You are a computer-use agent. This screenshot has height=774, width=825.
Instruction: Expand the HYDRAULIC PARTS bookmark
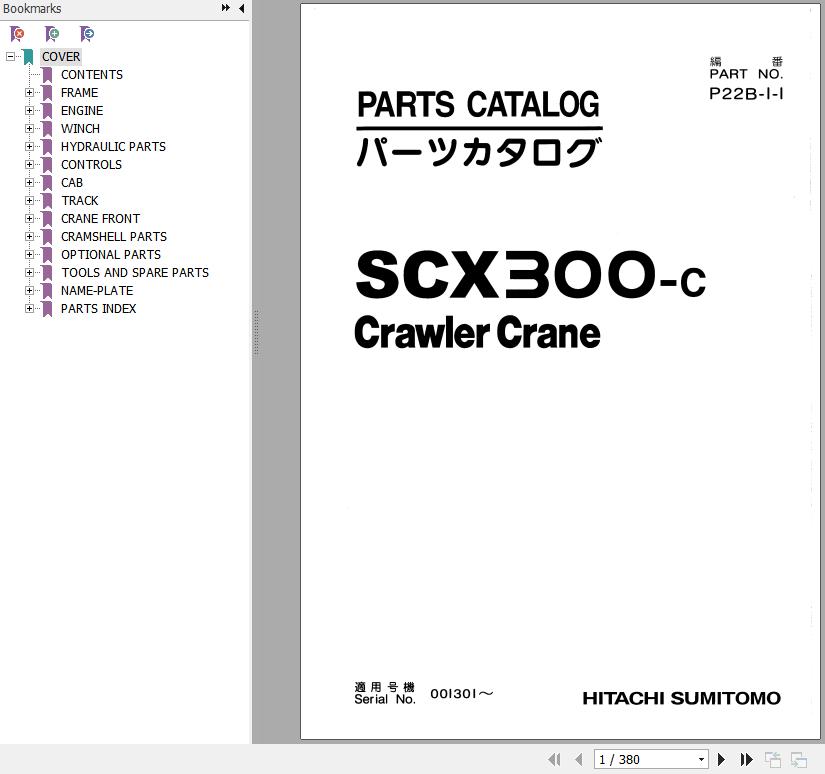29,146
